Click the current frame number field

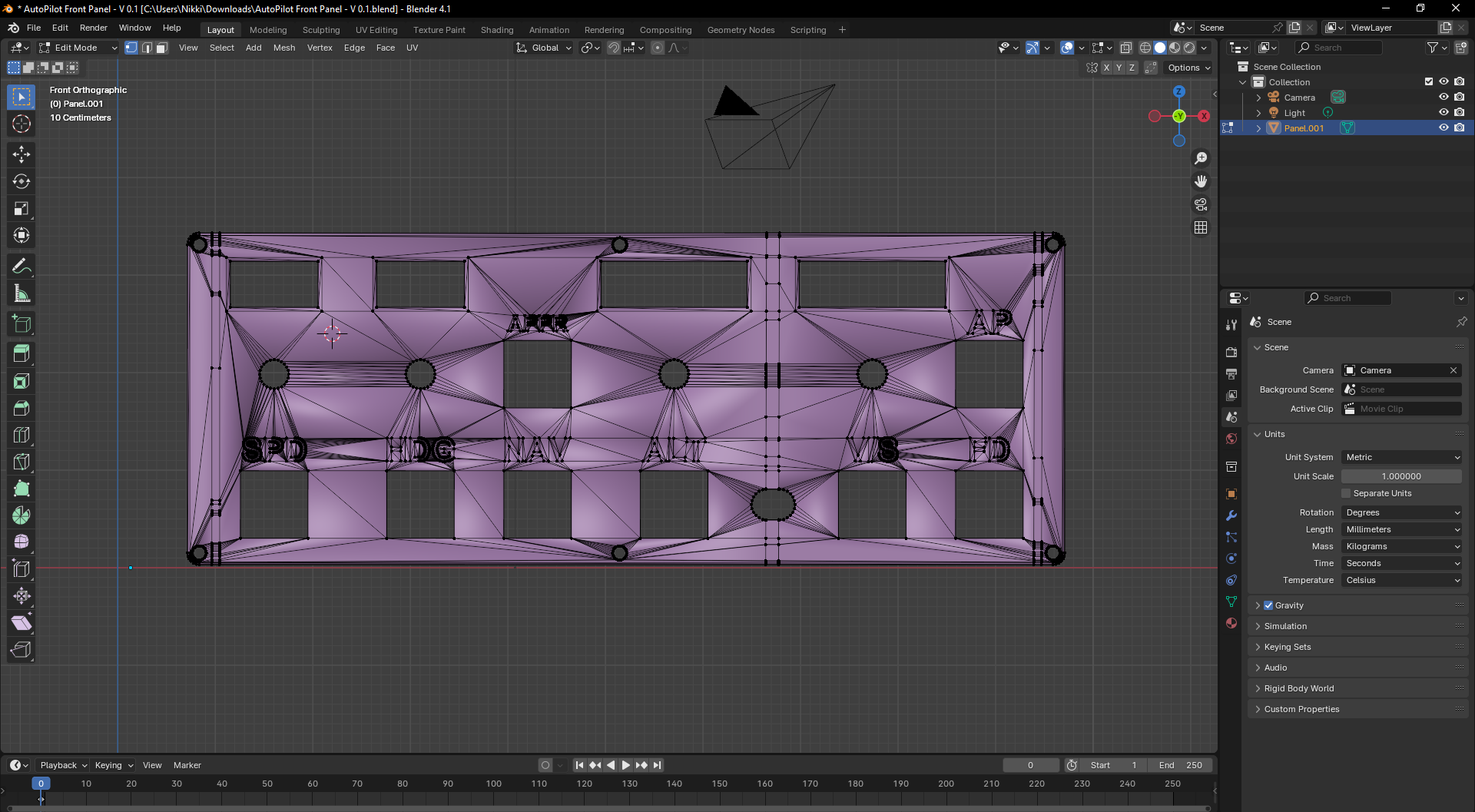pyautogui.click(x=1031, y=765)
